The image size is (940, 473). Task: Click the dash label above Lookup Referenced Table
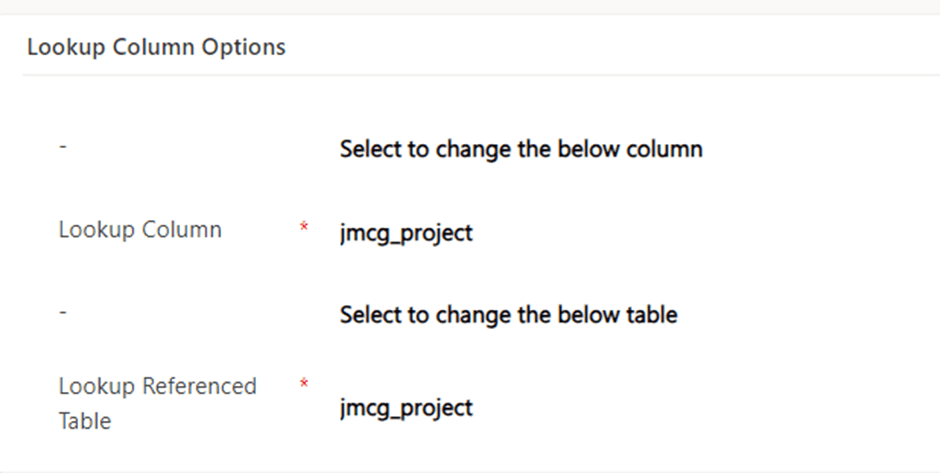tap(63, 313)
